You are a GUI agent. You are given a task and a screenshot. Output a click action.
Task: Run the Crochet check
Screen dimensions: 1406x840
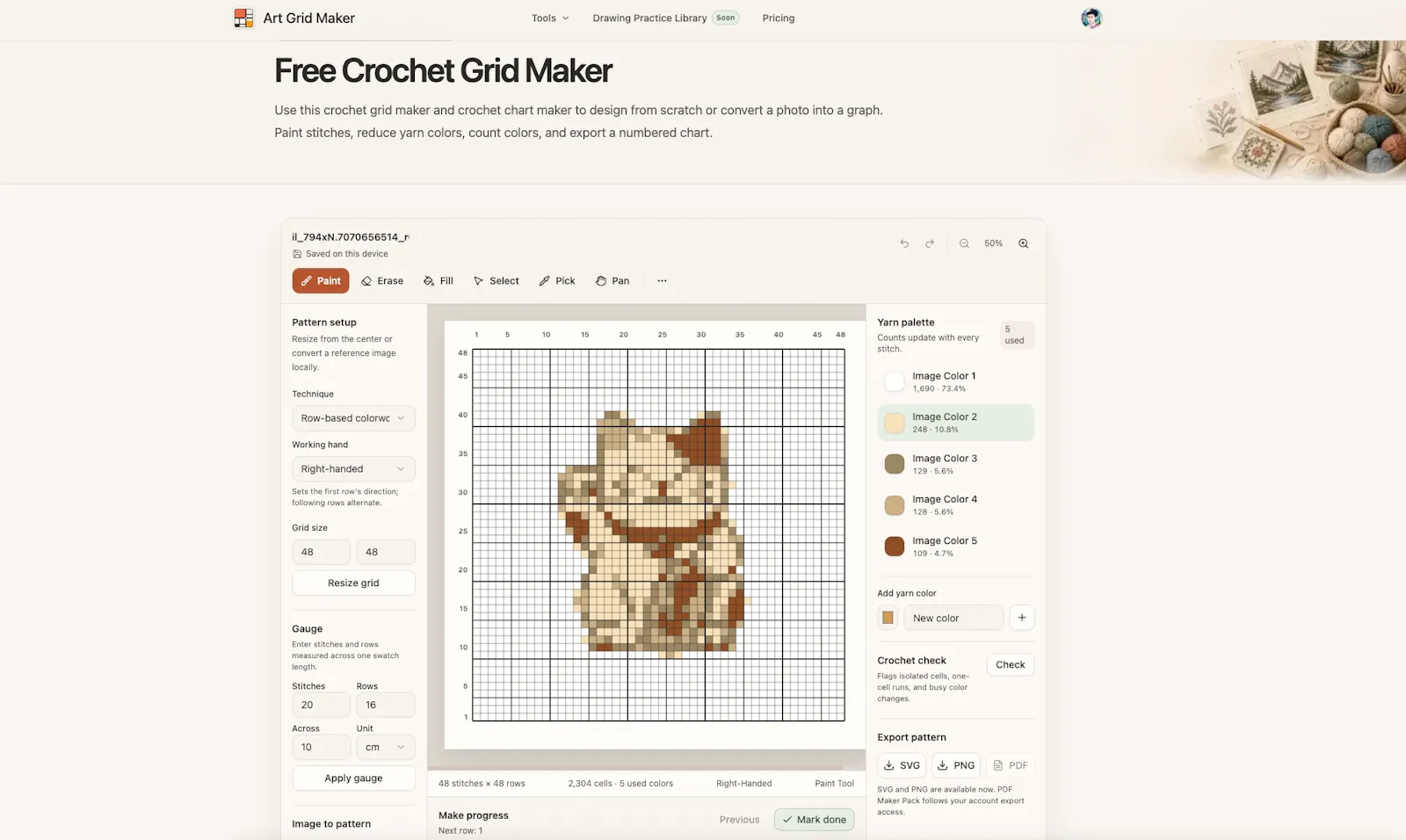[x=1011, y=665]
